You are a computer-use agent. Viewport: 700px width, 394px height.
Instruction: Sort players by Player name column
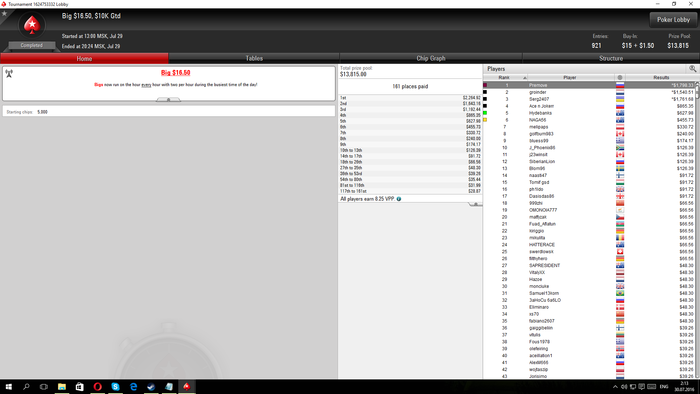(x=570, y=78)
